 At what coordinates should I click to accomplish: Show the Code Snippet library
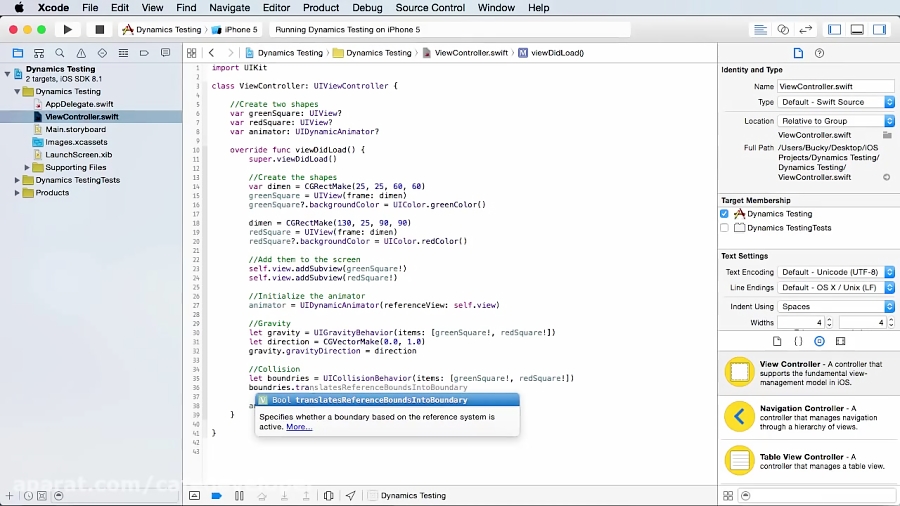click(798, 341)
